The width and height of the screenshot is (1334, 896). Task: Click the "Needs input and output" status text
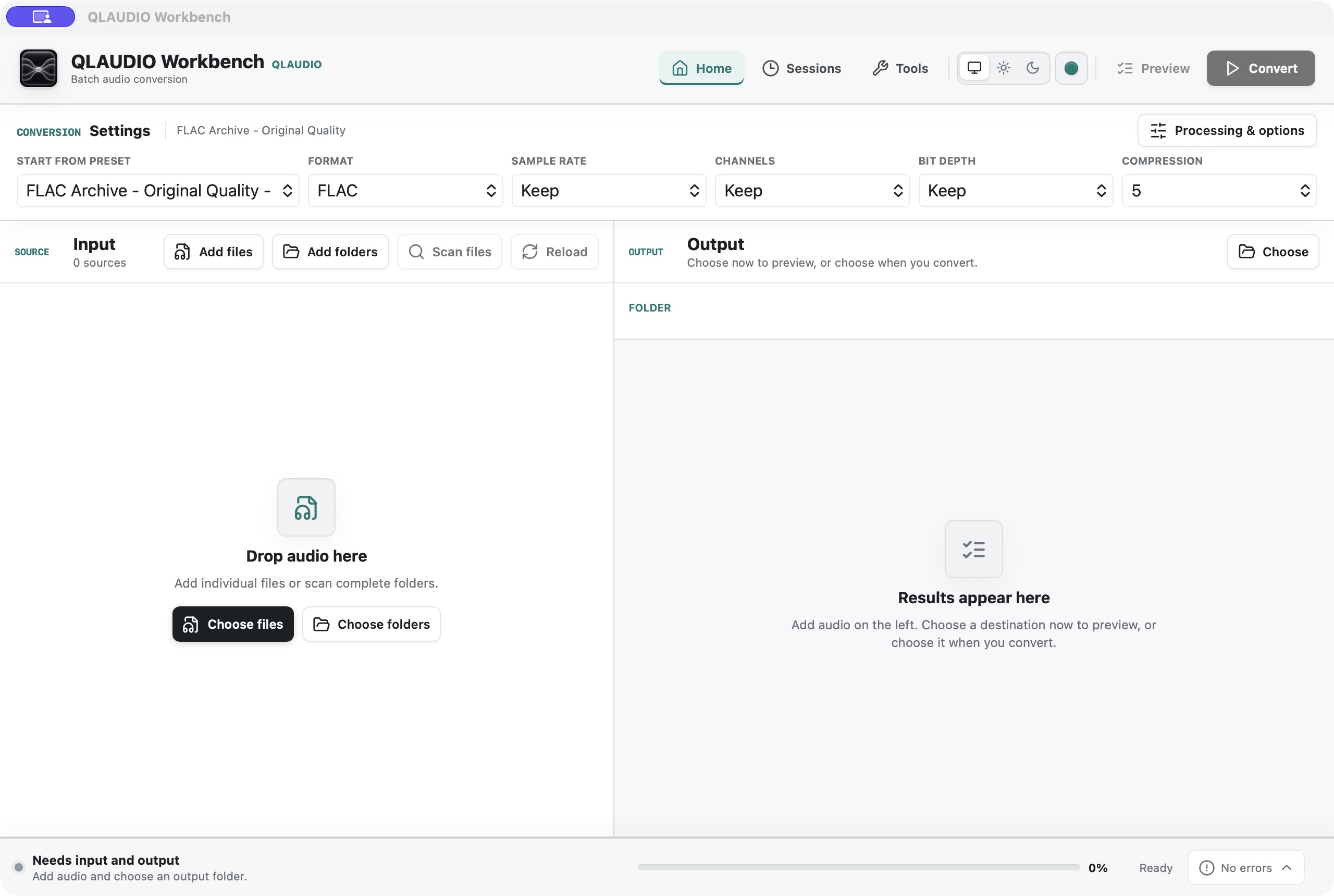(x=106, y=860)
